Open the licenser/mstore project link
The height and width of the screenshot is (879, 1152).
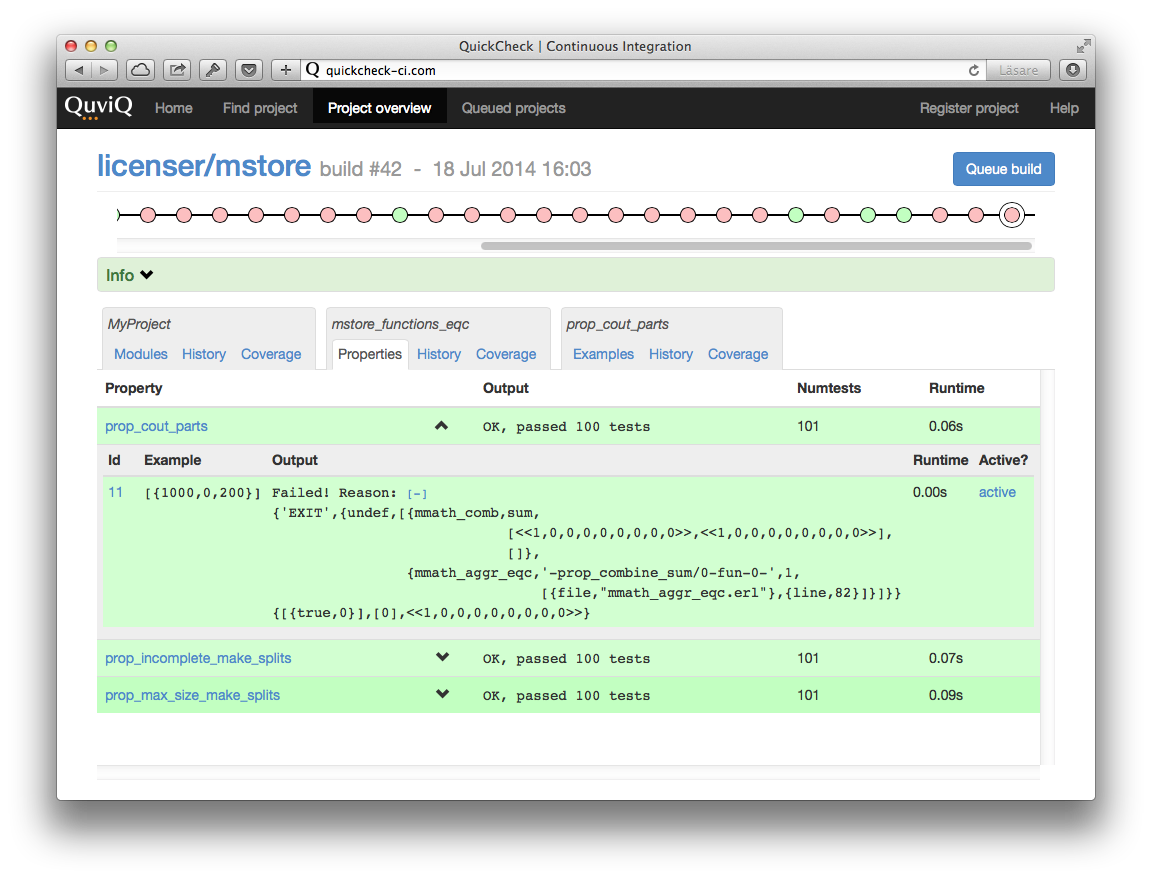(204, 167)
